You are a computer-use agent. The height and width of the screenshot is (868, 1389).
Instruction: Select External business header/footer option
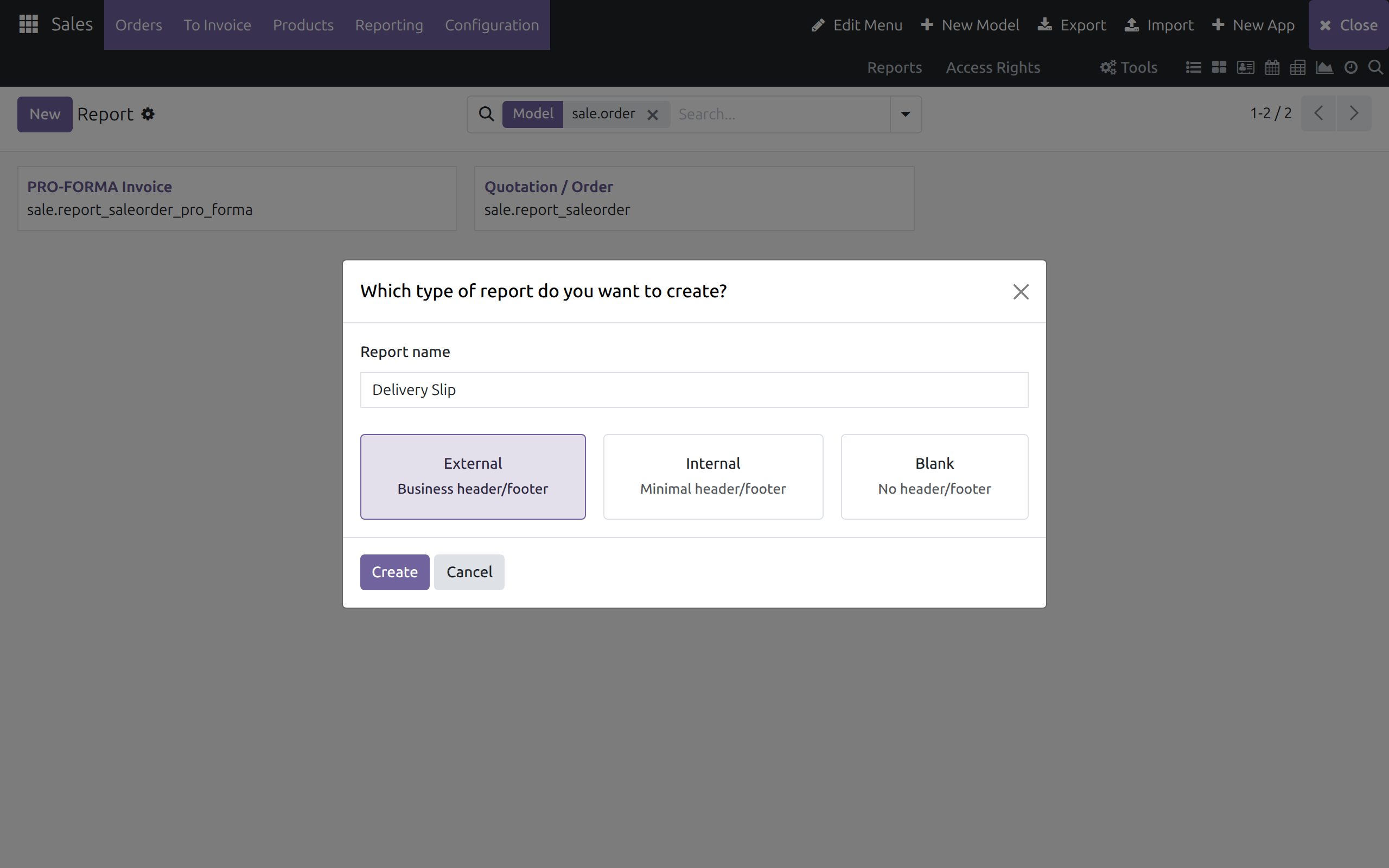click(473, 476)
